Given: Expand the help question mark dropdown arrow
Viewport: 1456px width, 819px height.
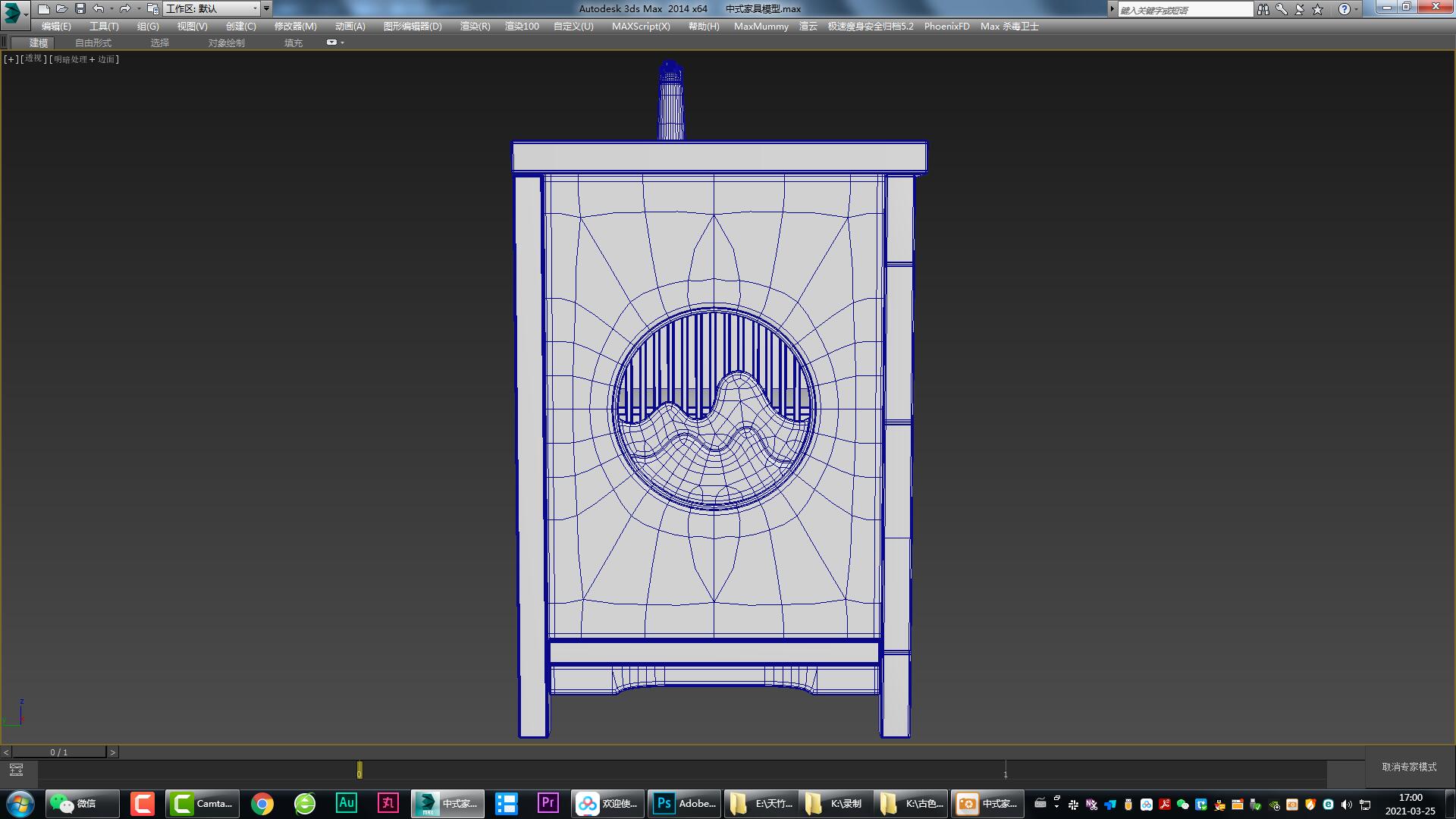Looking at the screenshot, I should pyautogui.click(x=1357, y=9).
